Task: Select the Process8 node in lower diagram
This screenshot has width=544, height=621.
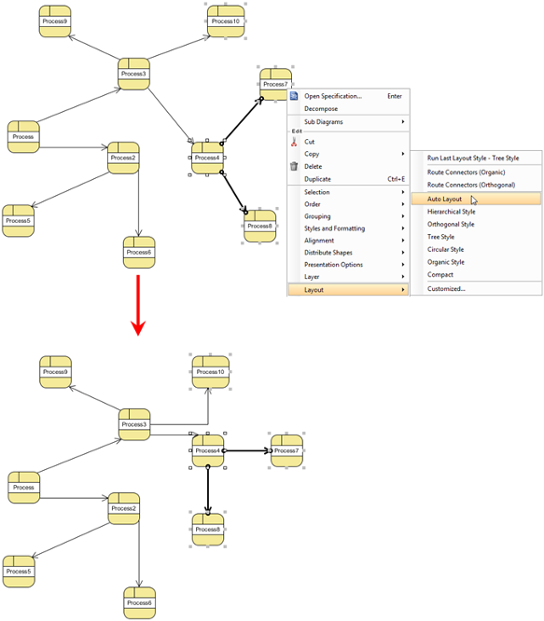Action: (x=208, y=530)
